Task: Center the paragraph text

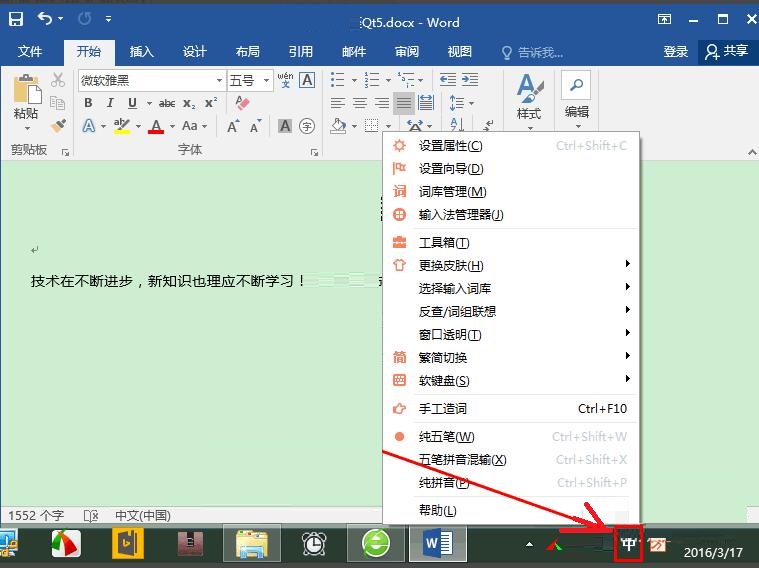Action: [x=360, y=103]
